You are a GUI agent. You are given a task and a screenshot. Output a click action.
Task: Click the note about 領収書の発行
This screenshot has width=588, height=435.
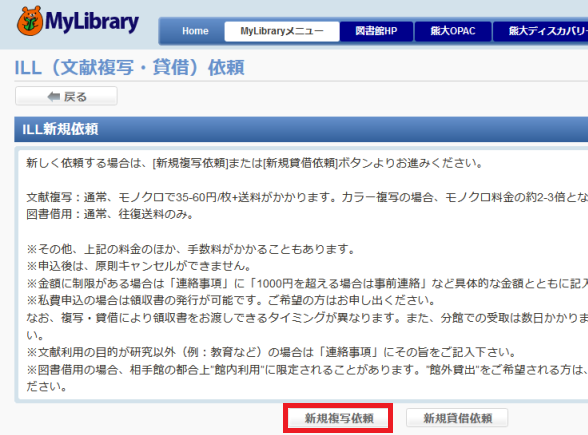[x=231, y=300]
